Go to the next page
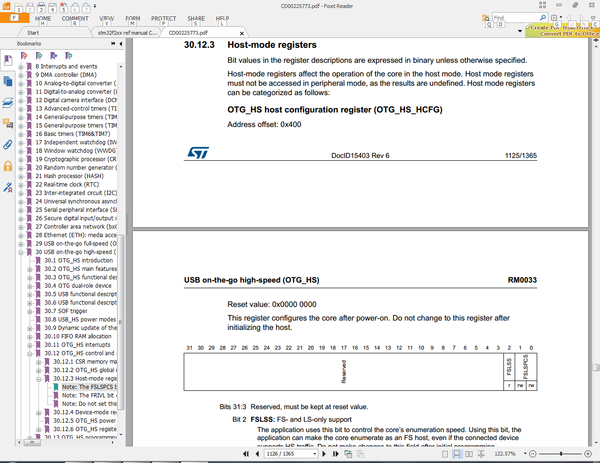The image size is (600, 463). (x=324, y=454)
